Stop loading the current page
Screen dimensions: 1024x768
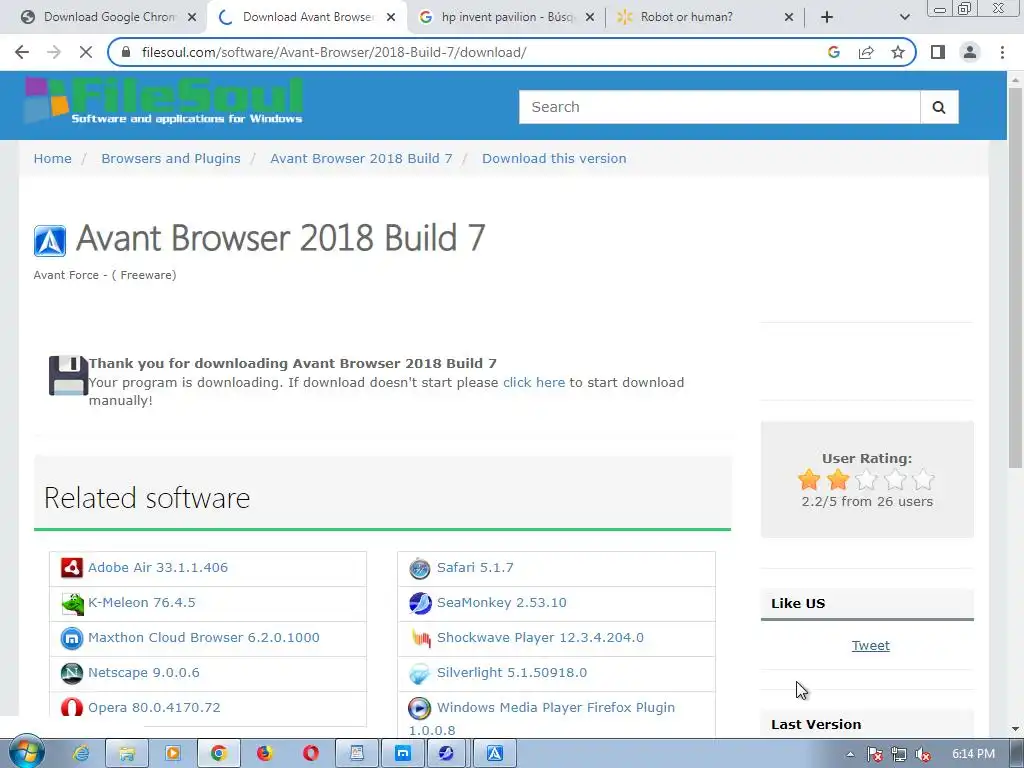pos(86,52)
